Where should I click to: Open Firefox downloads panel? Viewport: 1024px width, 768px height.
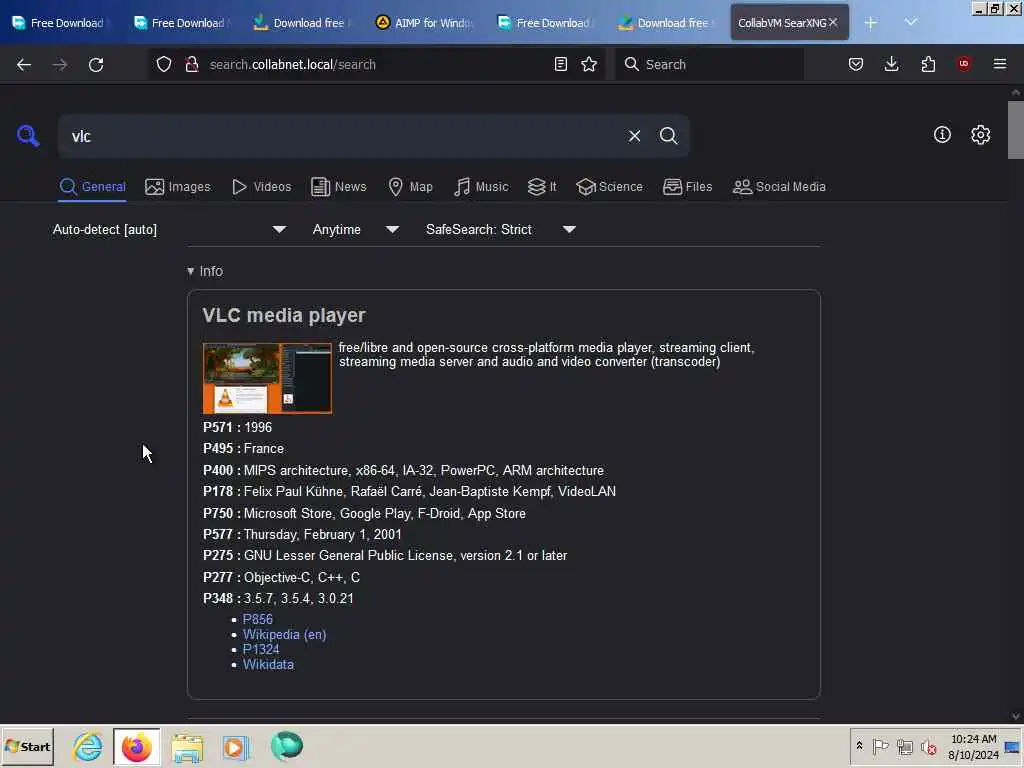tap(891, 64)
